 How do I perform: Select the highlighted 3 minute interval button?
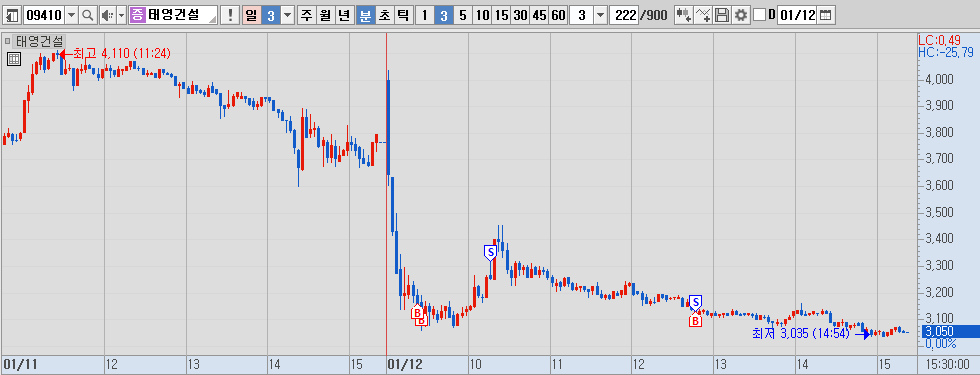(444, 16)
